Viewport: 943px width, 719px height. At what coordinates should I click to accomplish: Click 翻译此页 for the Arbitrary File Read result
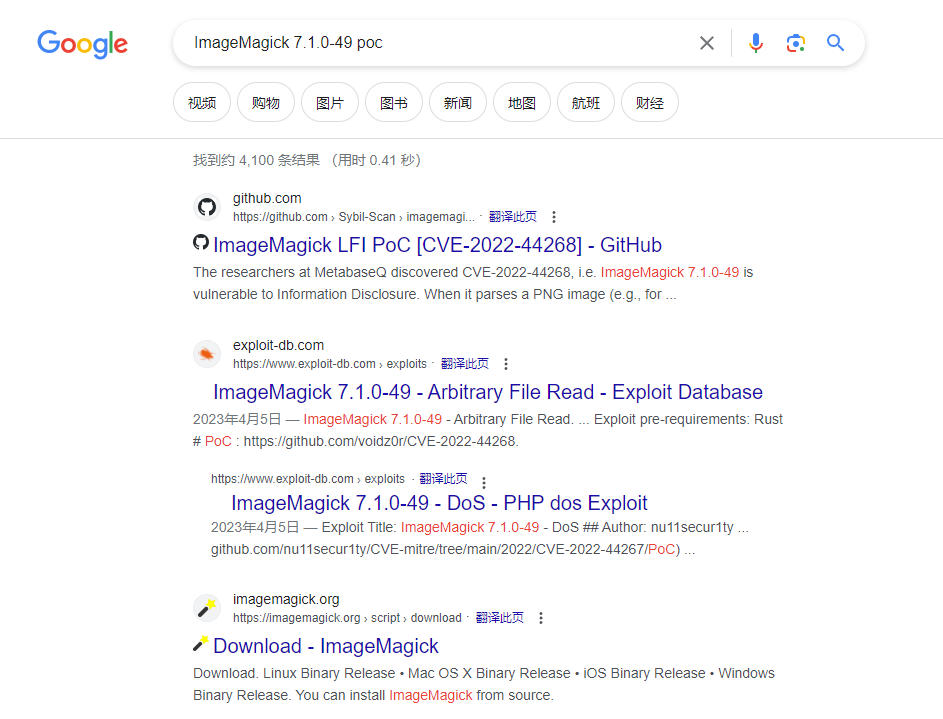(464, 364)
